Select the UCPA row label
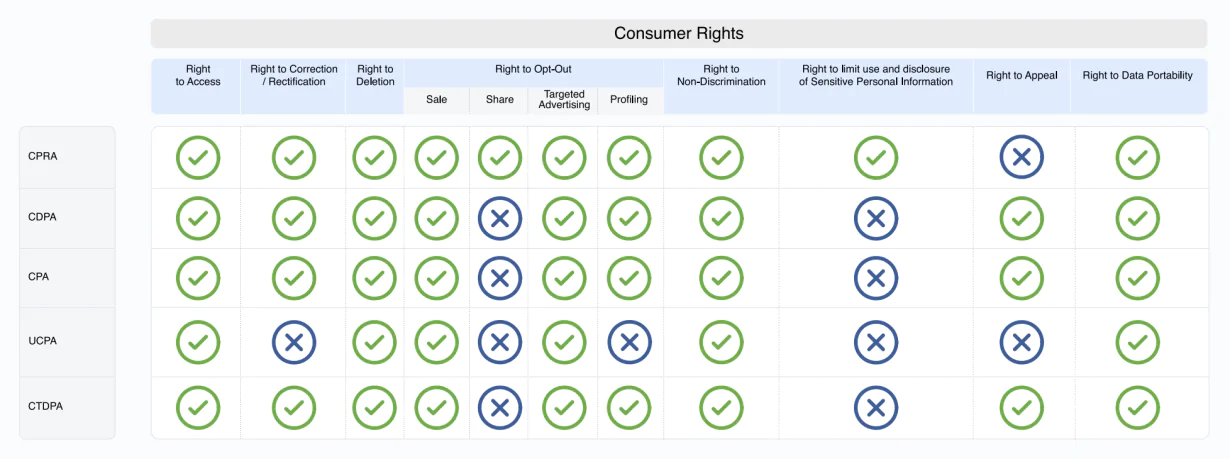Viewport: 1230px width, 459px height. tap(43, 341)
